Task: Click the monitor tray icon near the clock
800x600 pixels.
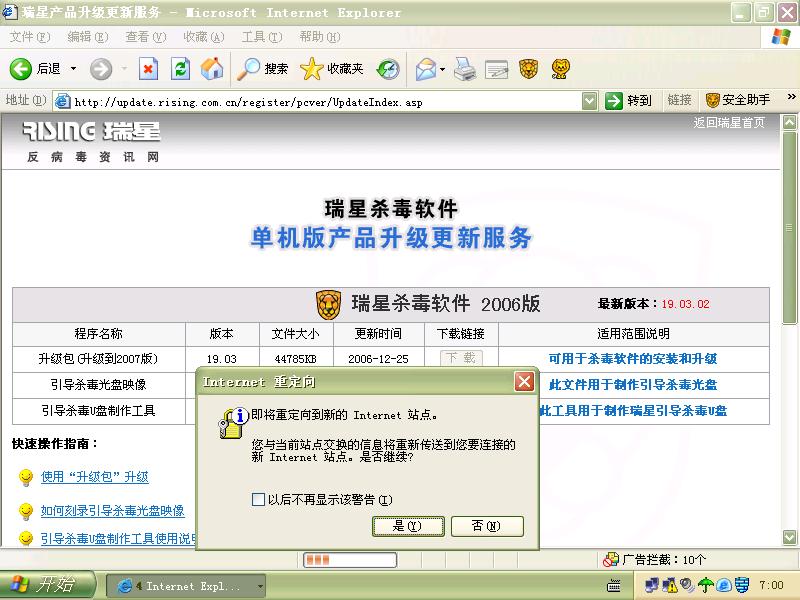Action: (742, 585)
